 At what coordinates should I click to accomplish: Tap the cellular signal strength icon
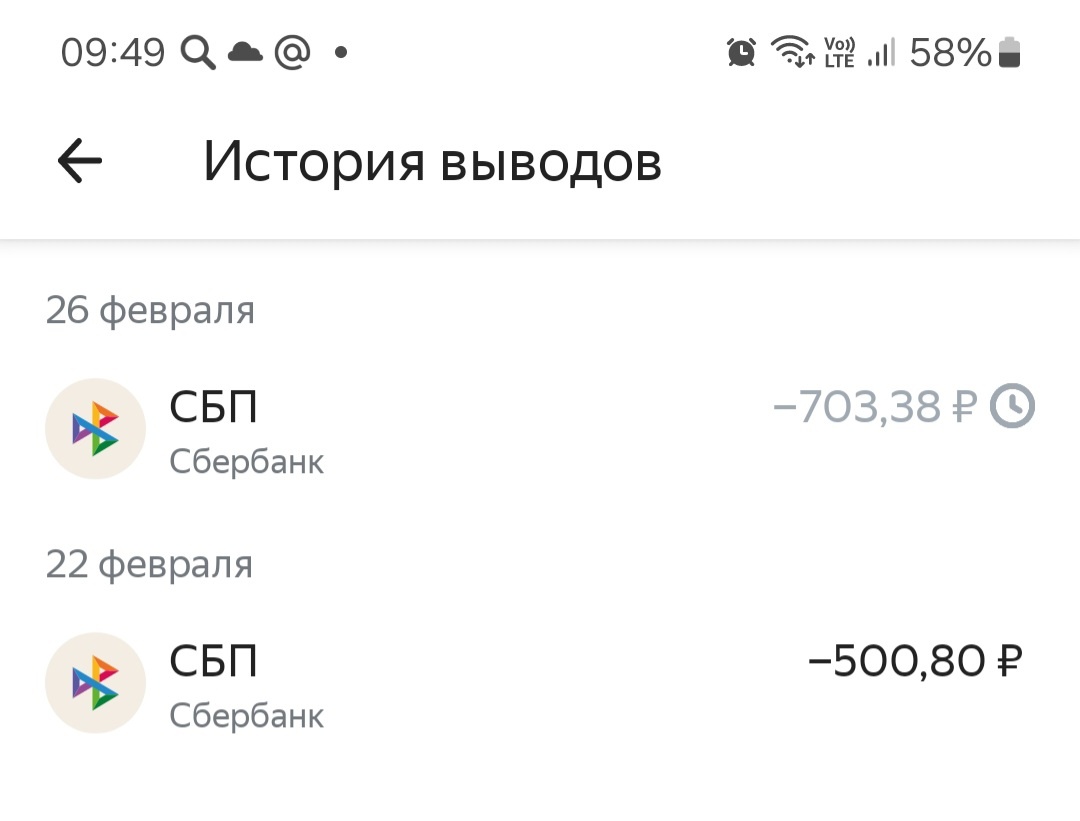tap(882, 51)
